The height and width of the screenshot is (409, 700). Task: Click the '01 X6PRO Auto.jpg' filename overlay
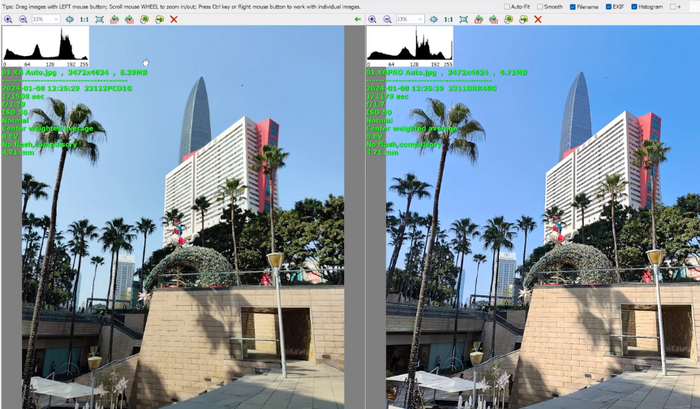(x=401, y=72)
